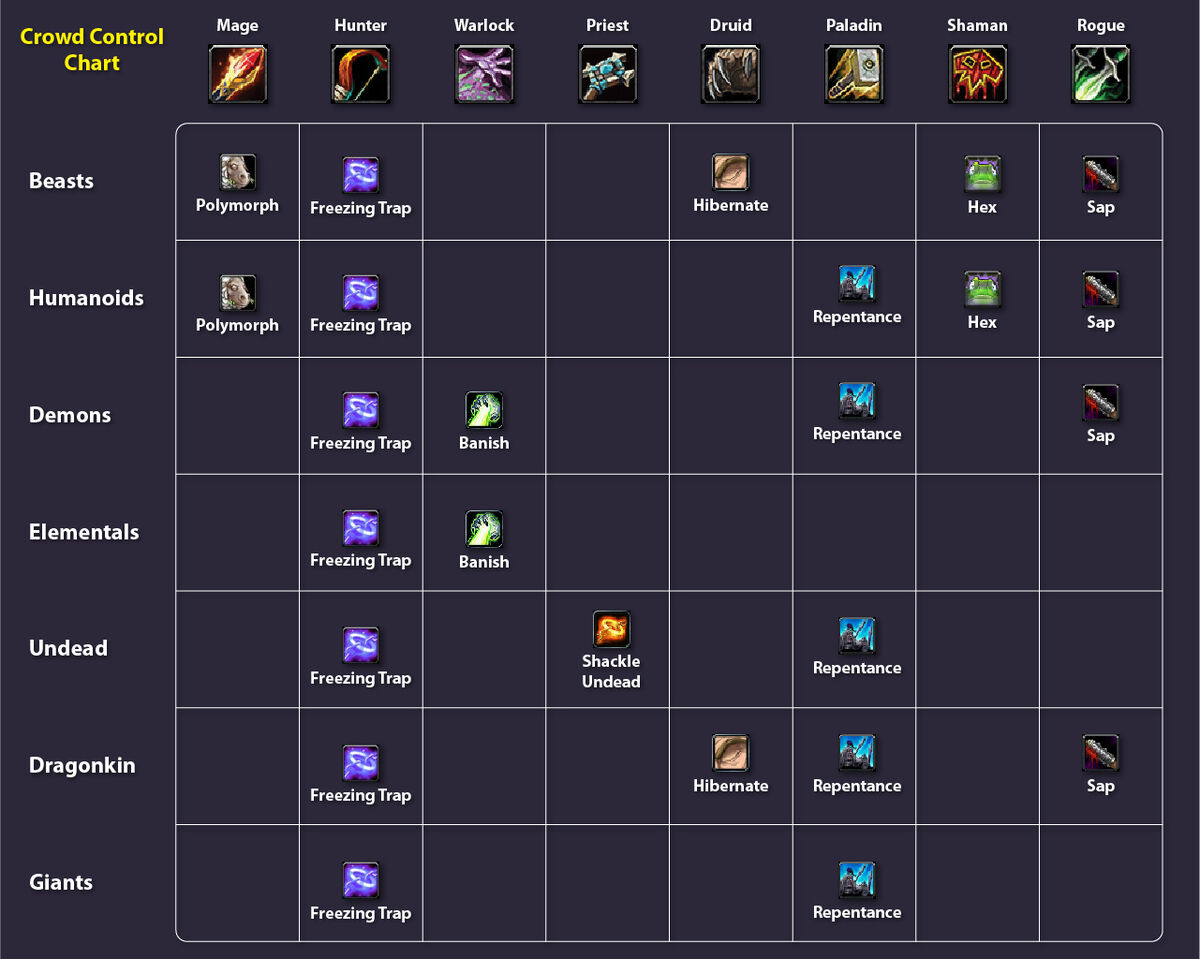Image resolution: width=1200 pixels, height=959 pixels.
Task: Select the Sap icon in the Beasts row
Action: pyautogui.click(x=1101, y=172)
